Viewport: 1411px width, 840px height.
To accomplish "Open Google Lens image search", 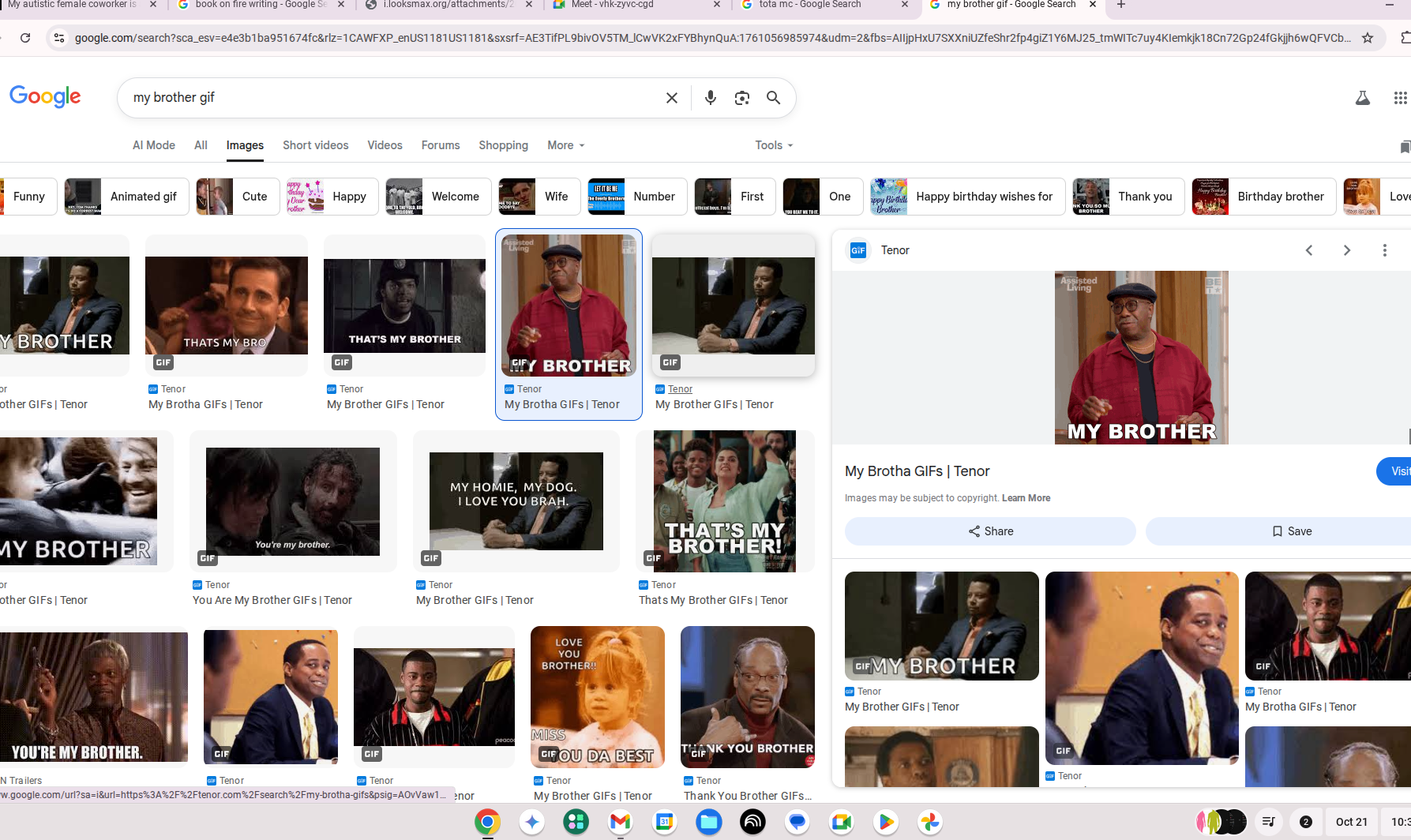I will point(741,98).
